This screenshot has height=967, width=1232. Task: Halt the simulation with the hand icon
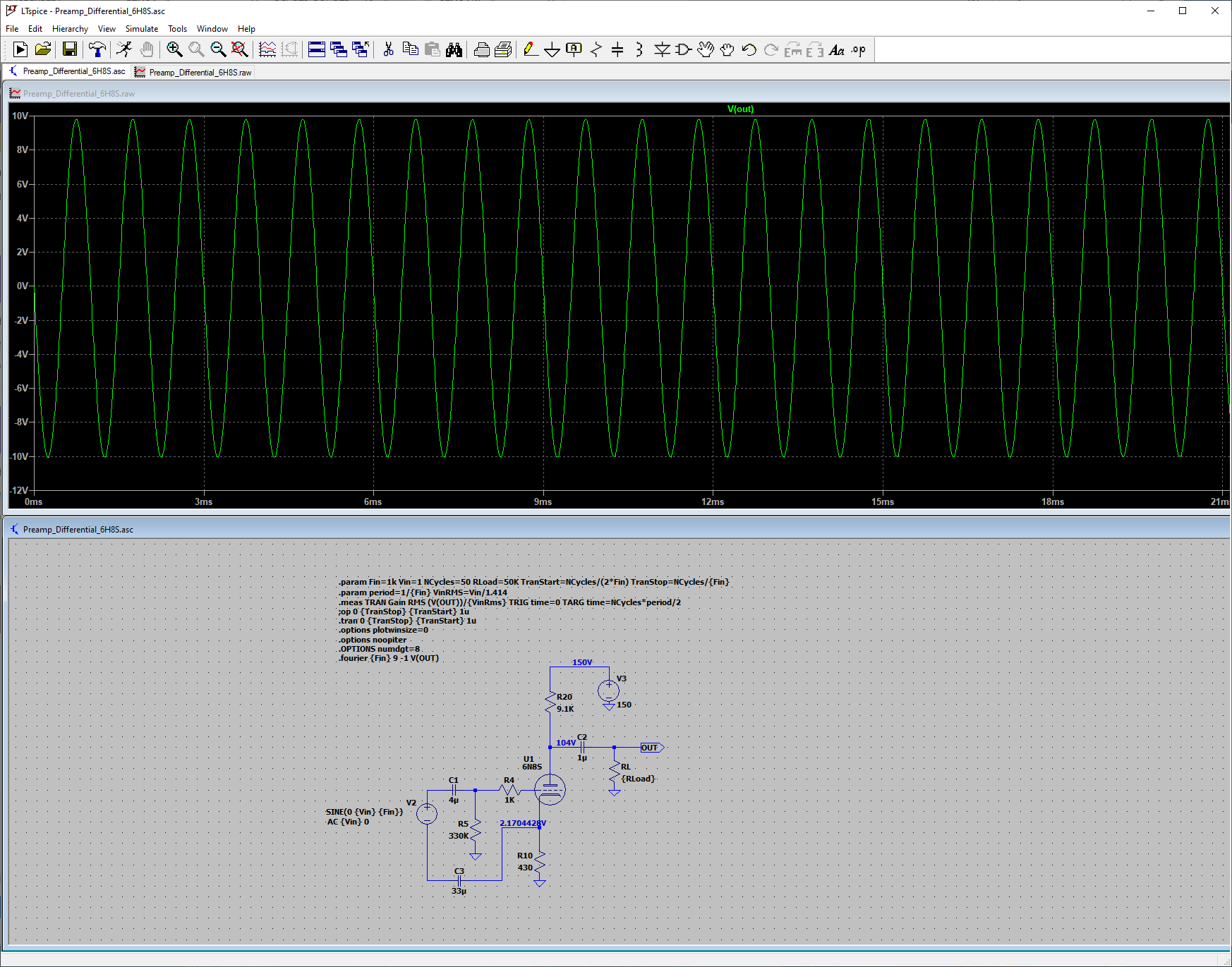(146, 49)
